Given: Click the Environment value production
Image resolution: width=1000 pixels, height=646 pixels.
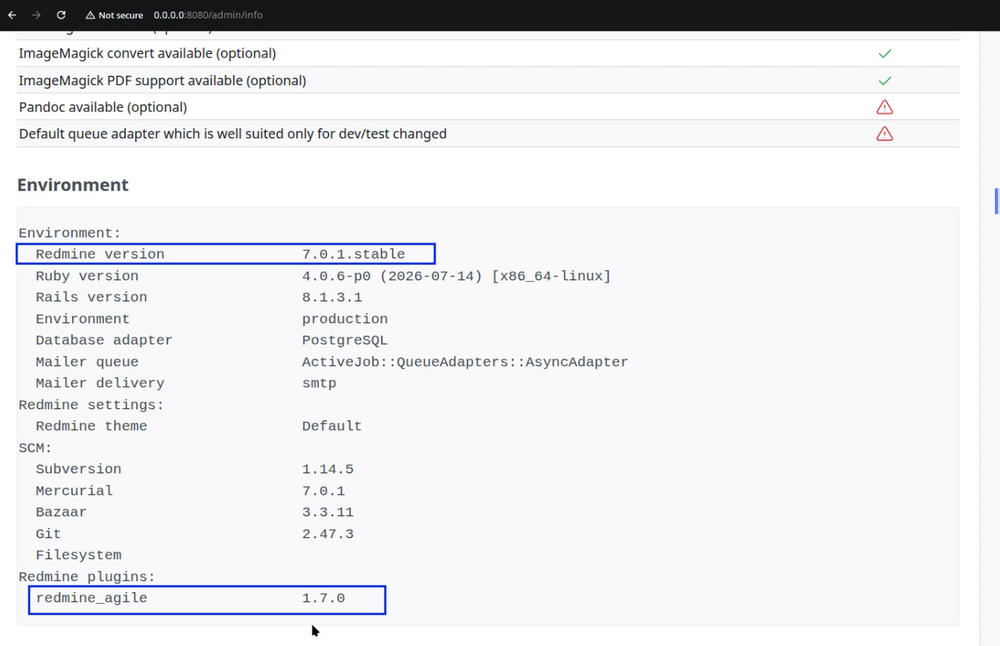Looking at the screenshot, I should point(345,319).
